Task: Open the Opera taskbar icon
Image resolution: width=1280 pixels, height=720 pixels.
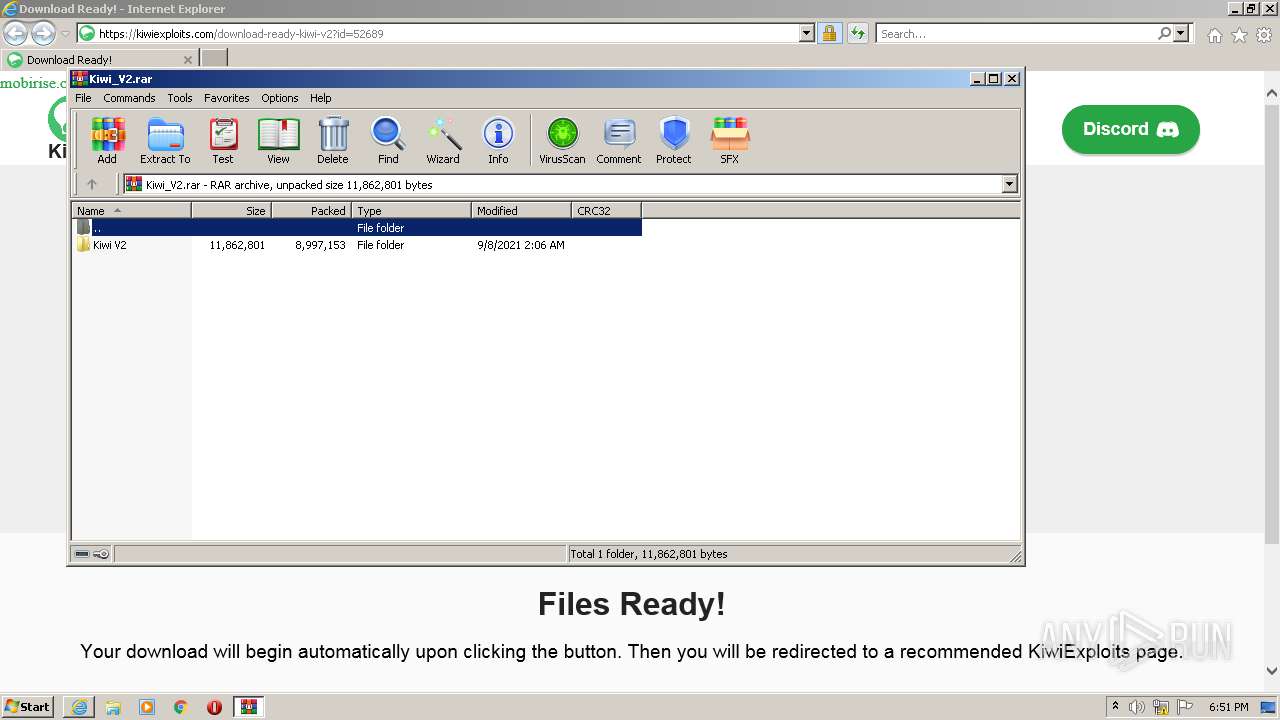Action: pyautogui.click(x=215, y=707)
